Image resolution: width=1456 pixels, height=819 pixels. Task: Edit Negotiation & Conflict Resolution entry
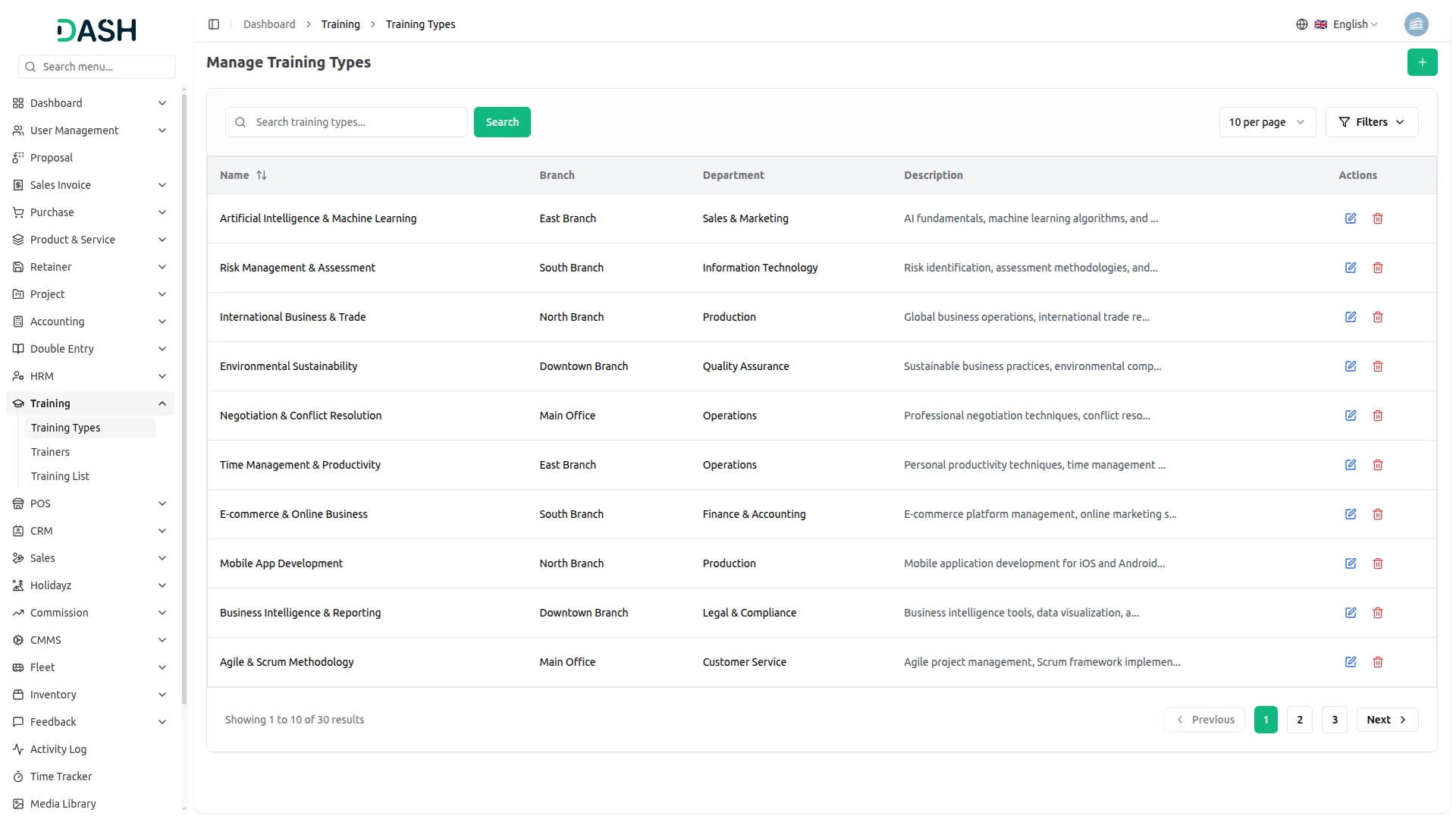[1351, 416]
